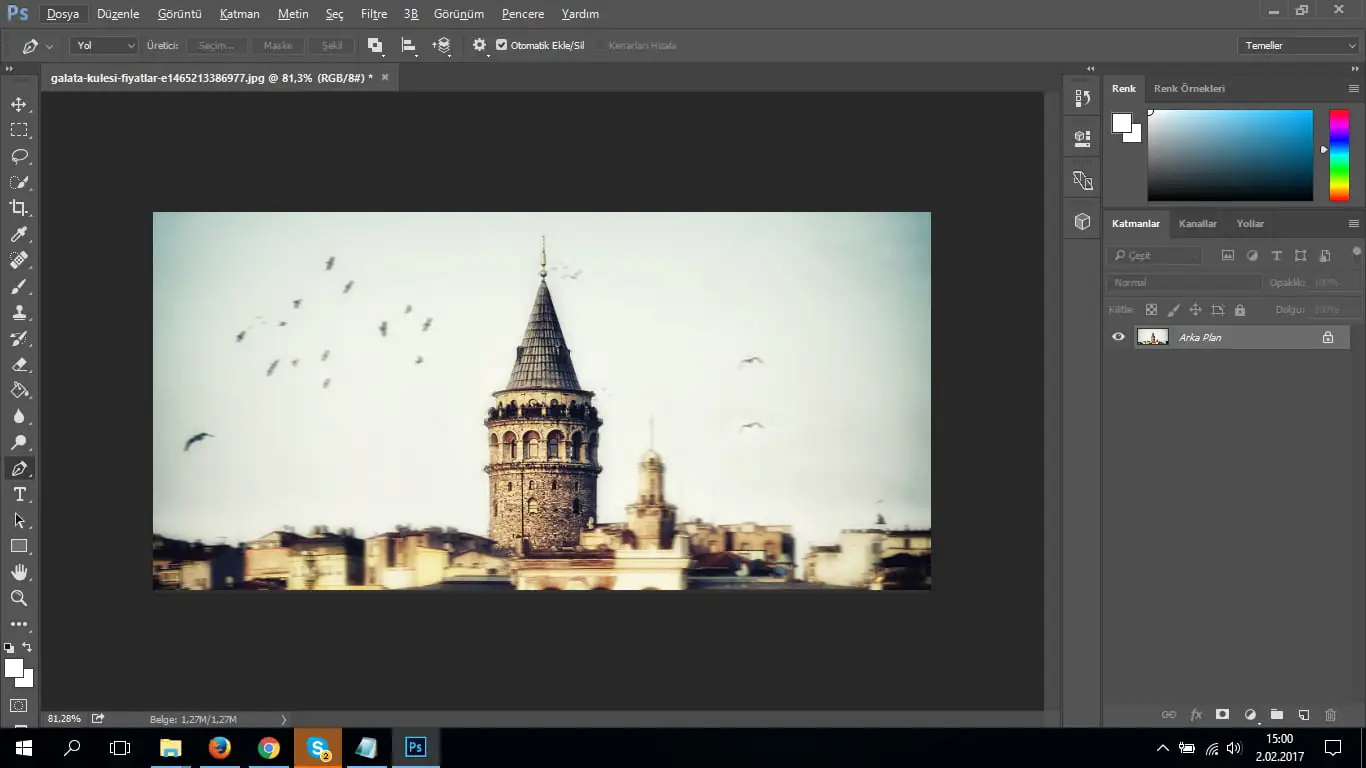
Task: Switch to the Kanallar tab
Action: [1197, 223]
